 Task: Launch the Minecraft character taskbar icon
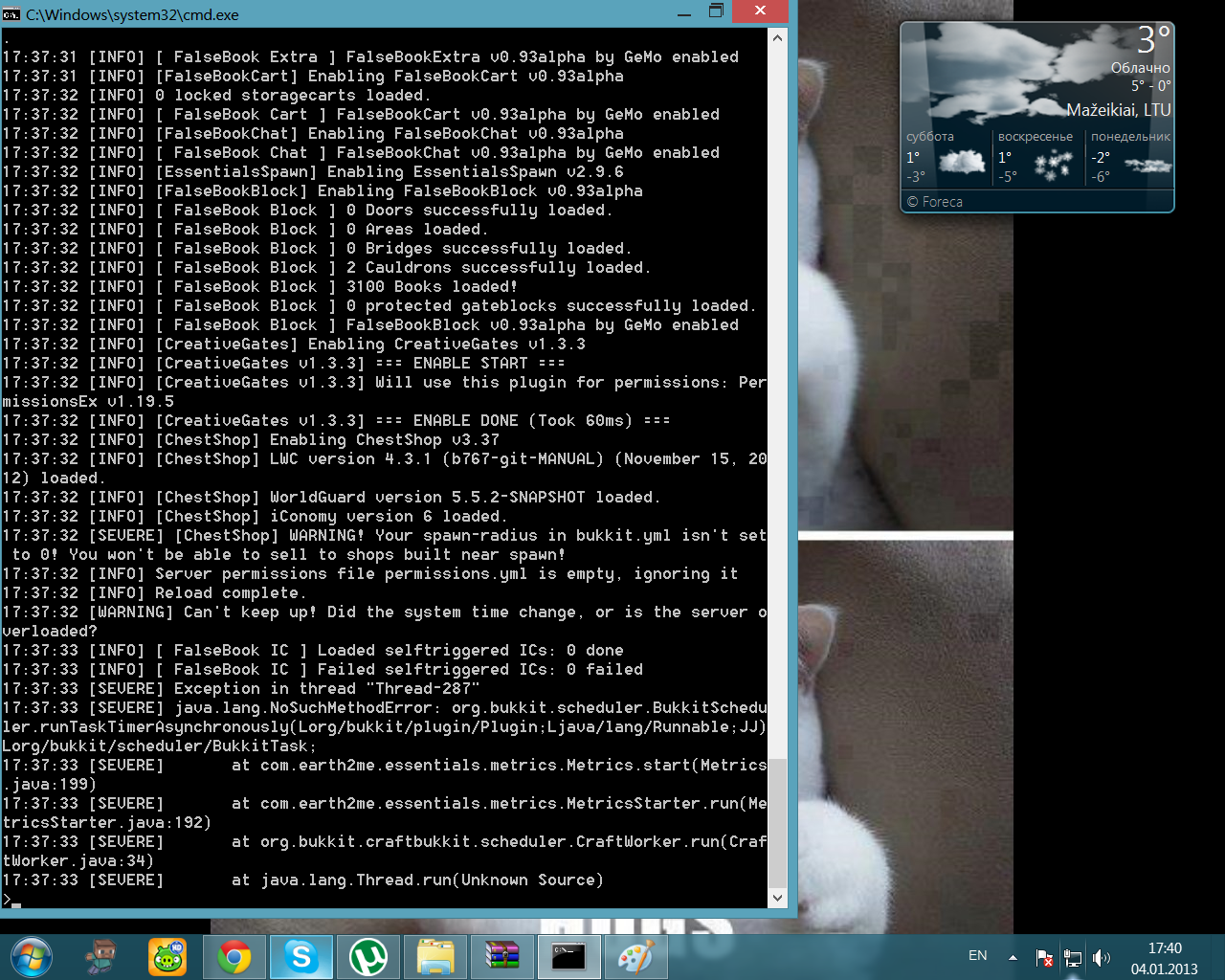[x=100, y=956]
